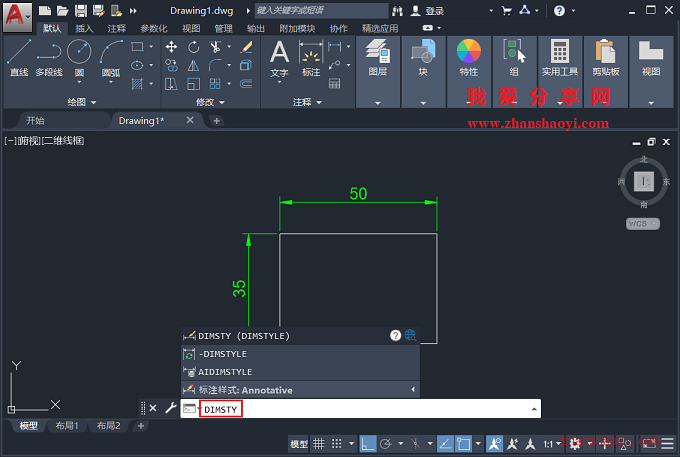Image resolution: width=680 pixels, height=457 pixels.
Task: Open the Utilities (实用工具) calculator panel
Action: (559, 72)
